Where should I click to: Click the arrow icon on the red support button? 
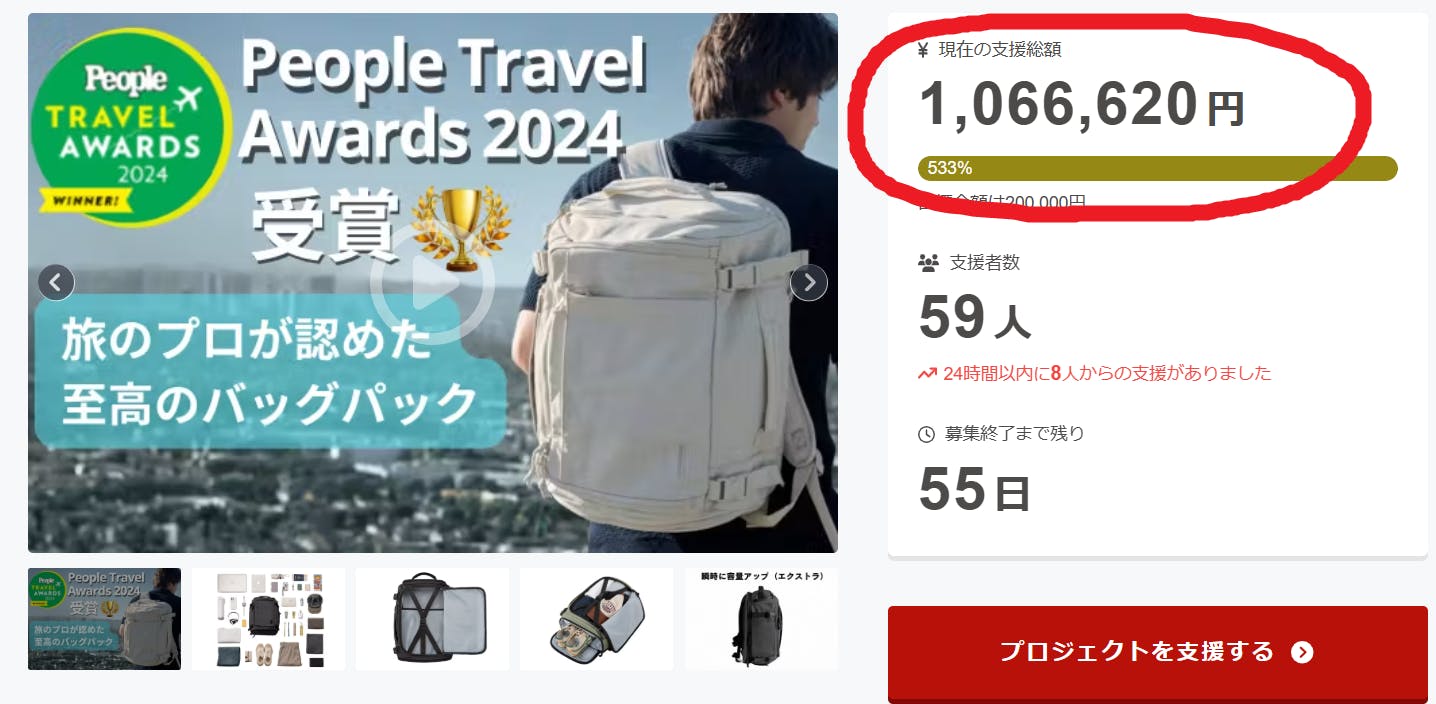point(1302,652)
